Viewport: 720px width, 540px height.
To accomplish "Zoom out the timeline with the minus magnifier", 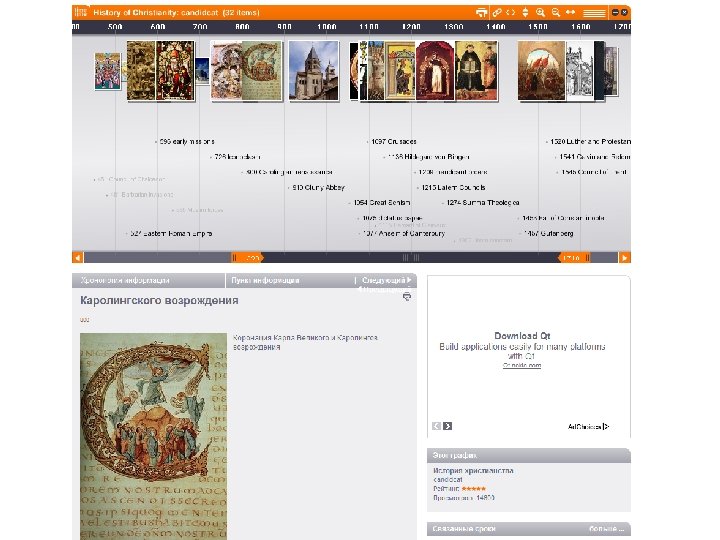I will coord(556,12).
